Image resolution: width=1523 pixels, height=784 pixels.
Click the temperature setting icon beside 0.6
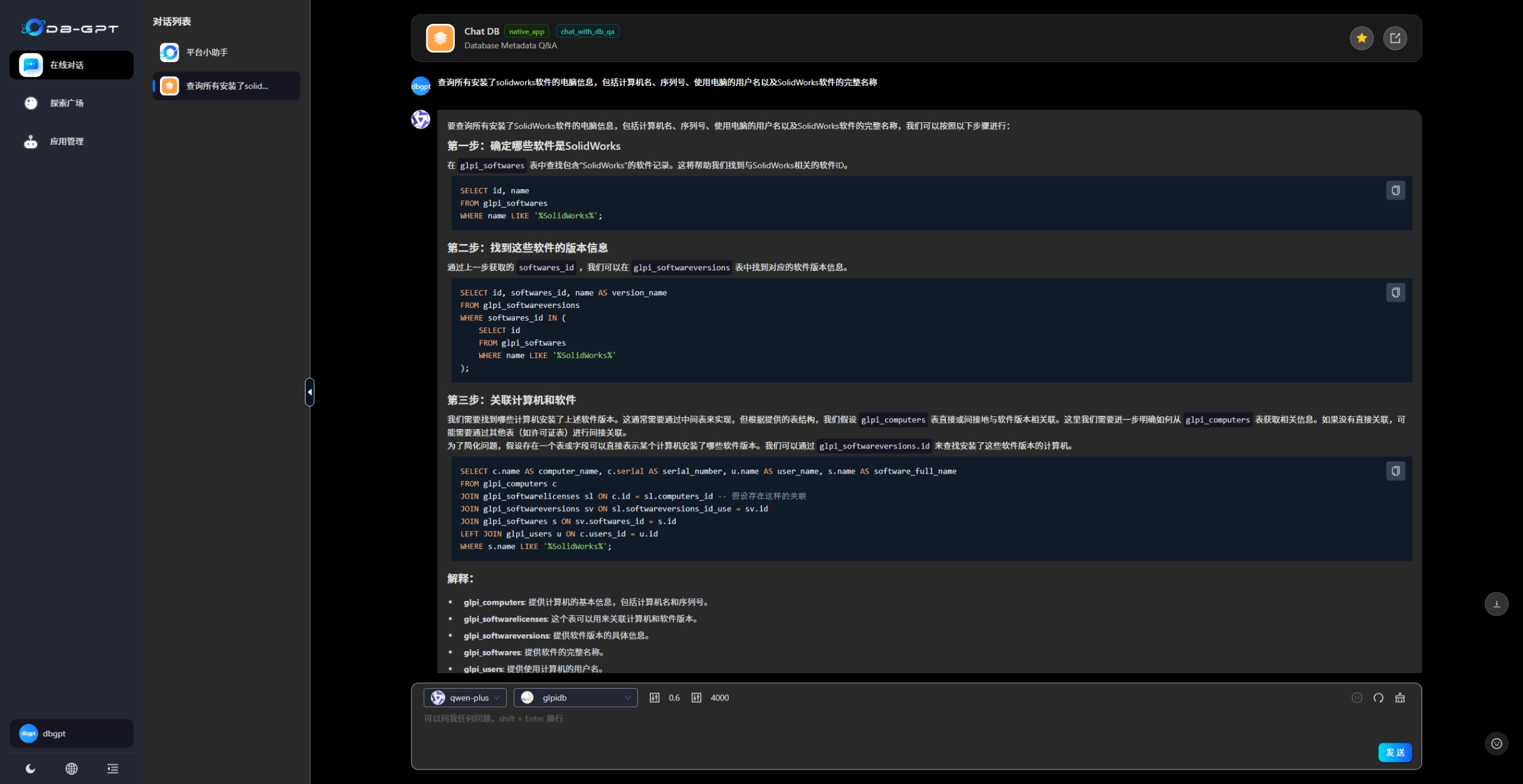click(x=654, y=697)
